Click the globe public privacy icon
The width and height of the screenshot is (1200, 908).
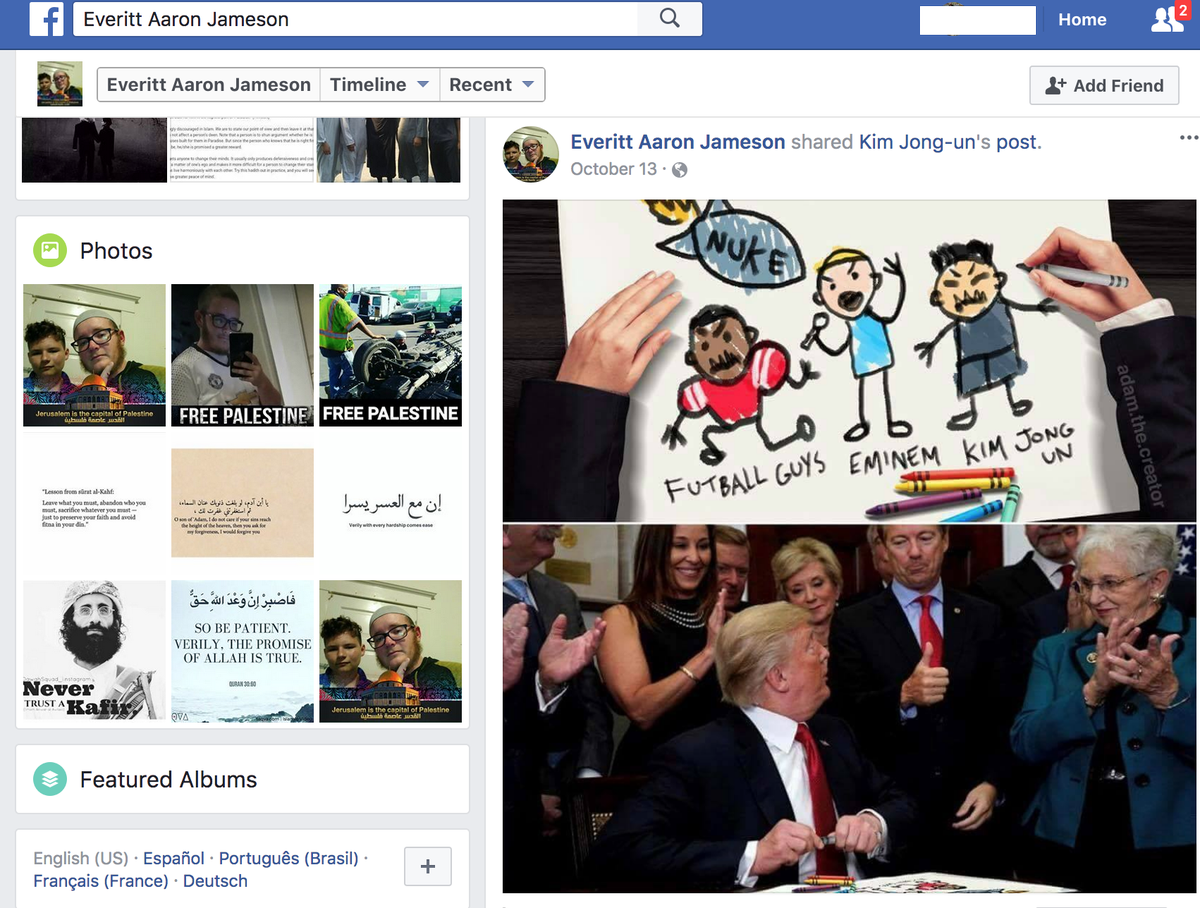pos(680,169)
